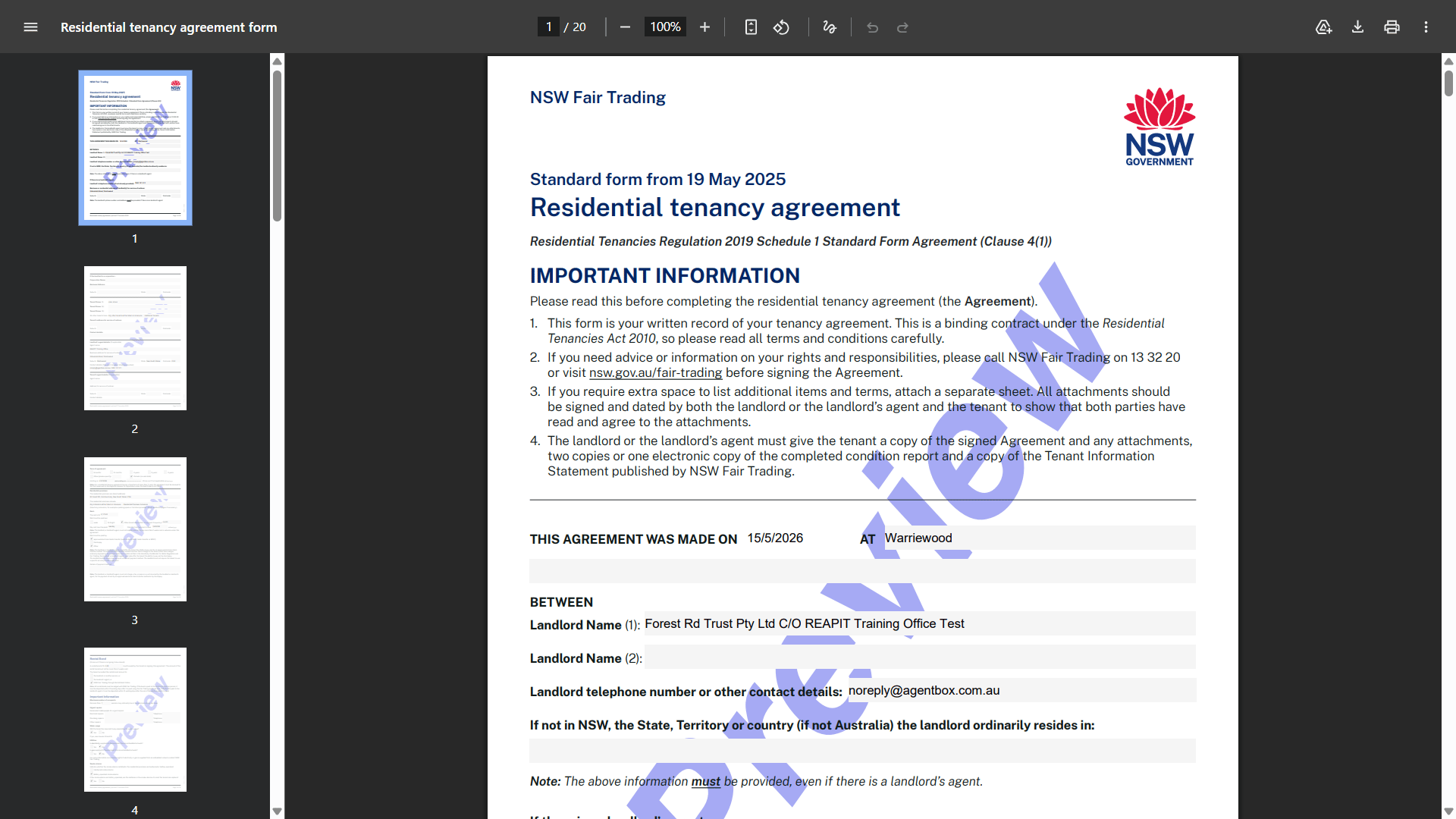The image size is (1456, 819).
Task: Open page 3 thumbnail
Action: (x=135, y=529)
